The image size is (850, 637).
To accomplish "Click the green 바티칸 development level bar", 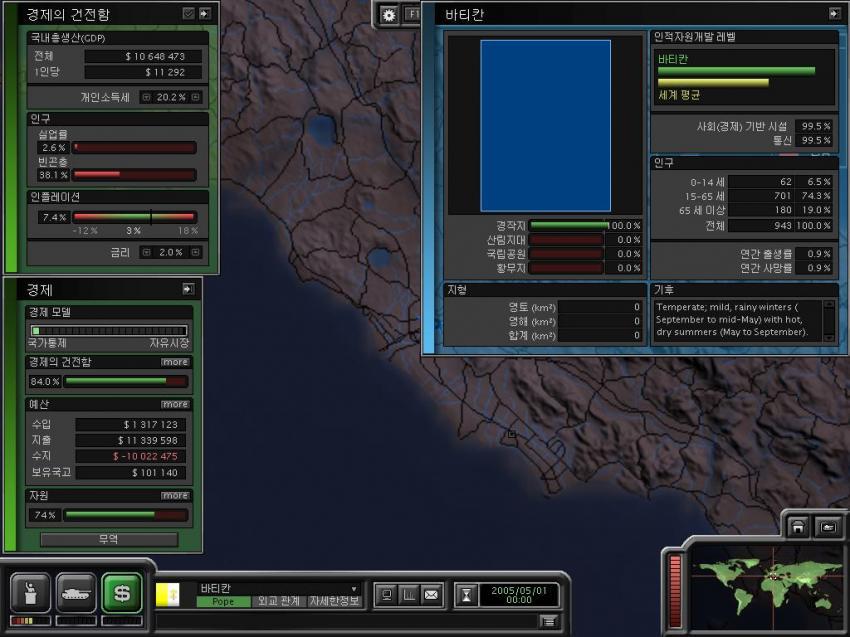I will (736, 70).
